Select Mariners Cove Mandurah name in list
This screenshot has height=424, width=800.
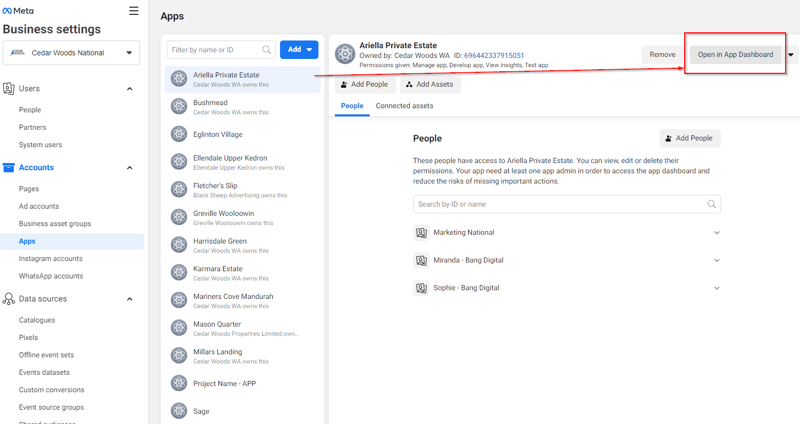pyautogui.click(x=233, y=296)
